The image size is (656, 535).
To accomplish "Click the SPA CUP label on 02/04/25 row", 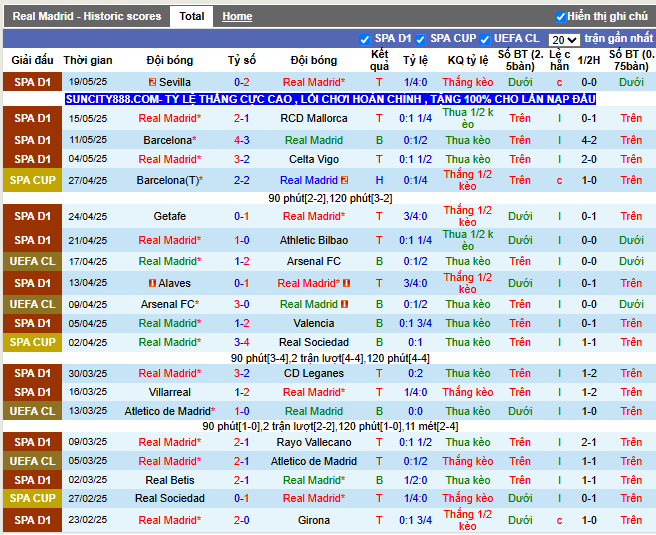I will (x=32, y=342).
